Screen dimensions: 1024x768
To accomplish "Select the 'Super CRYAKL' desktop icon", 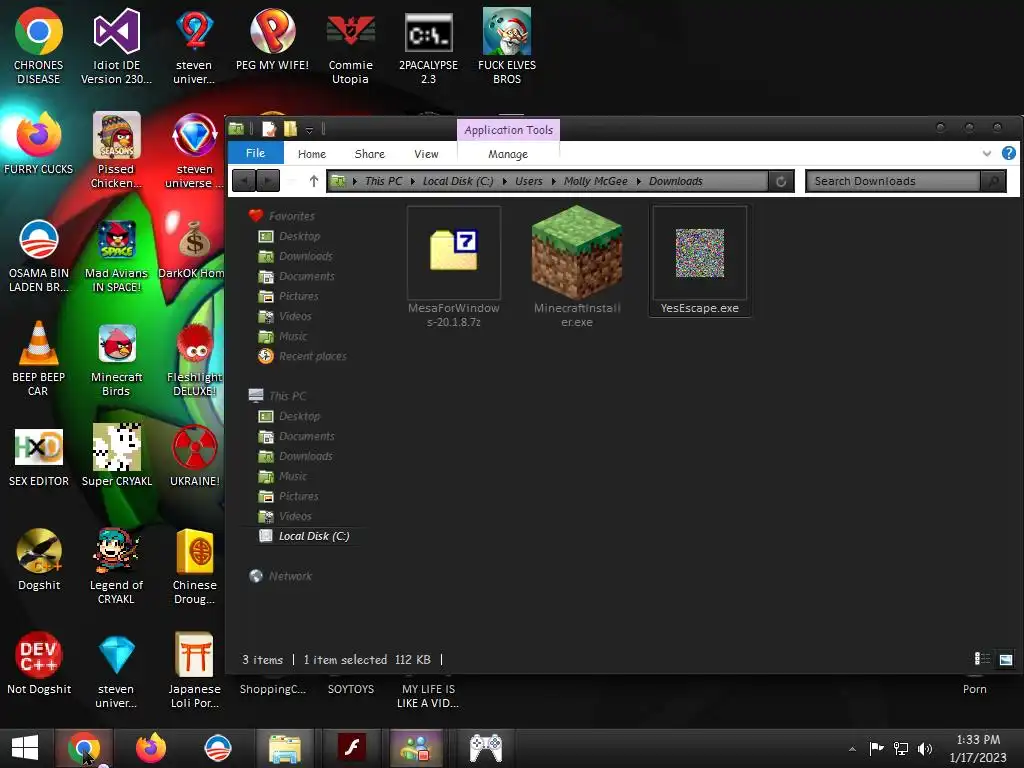I will (116, 456).
